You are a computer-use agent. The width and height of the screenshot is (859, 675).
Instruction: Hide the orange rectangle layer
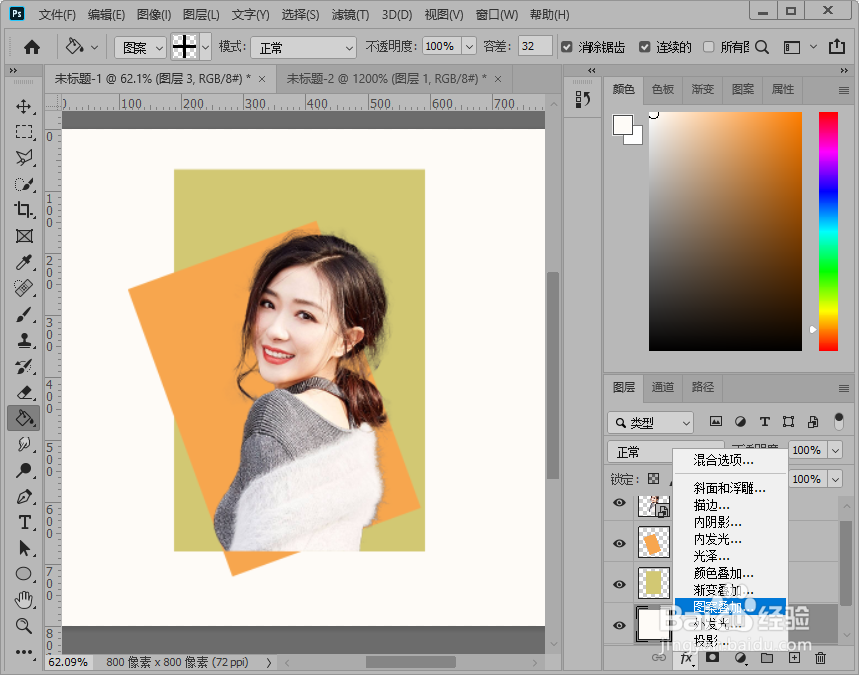coord(620,543)
